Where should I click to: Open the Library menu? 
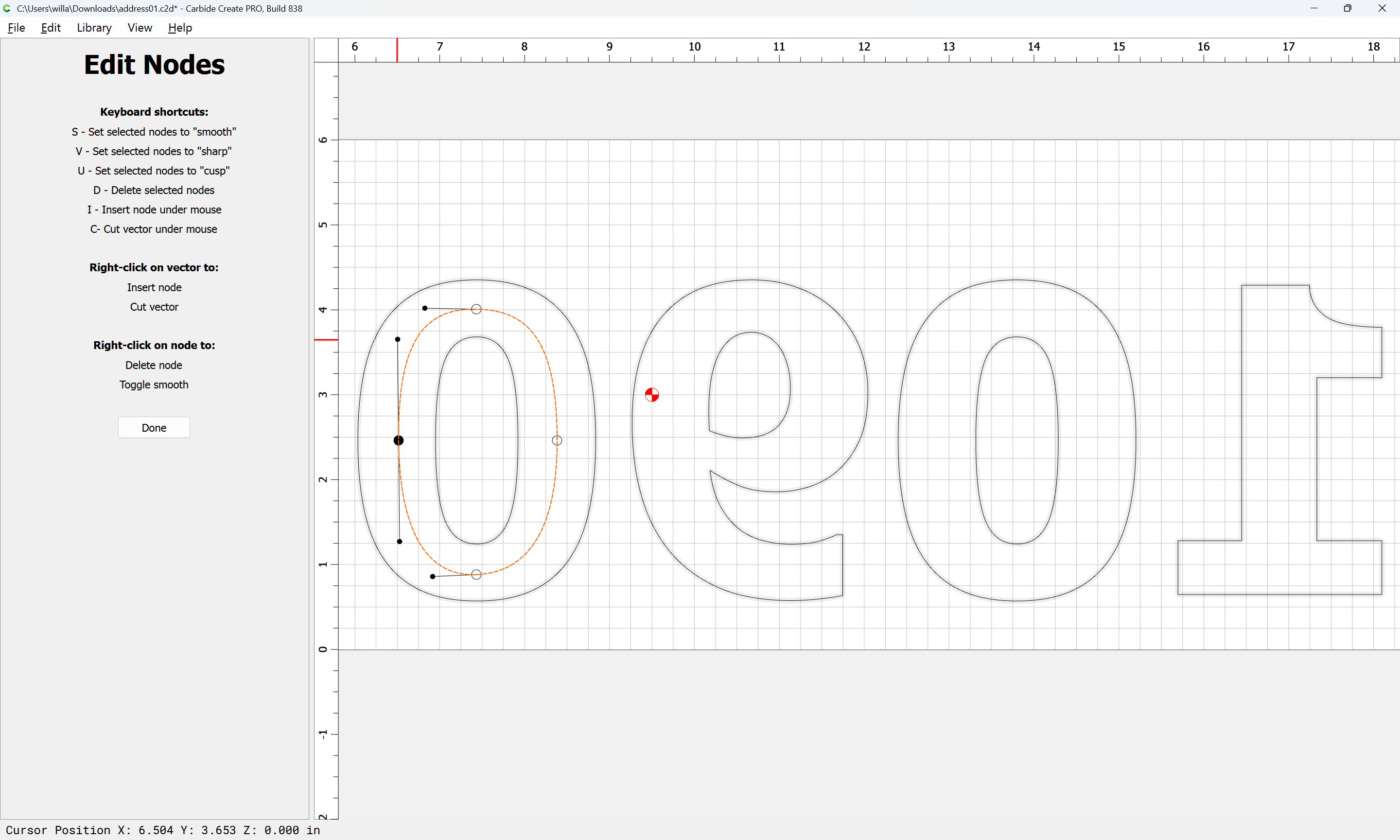pyautogui.click(x=94, y=28)
